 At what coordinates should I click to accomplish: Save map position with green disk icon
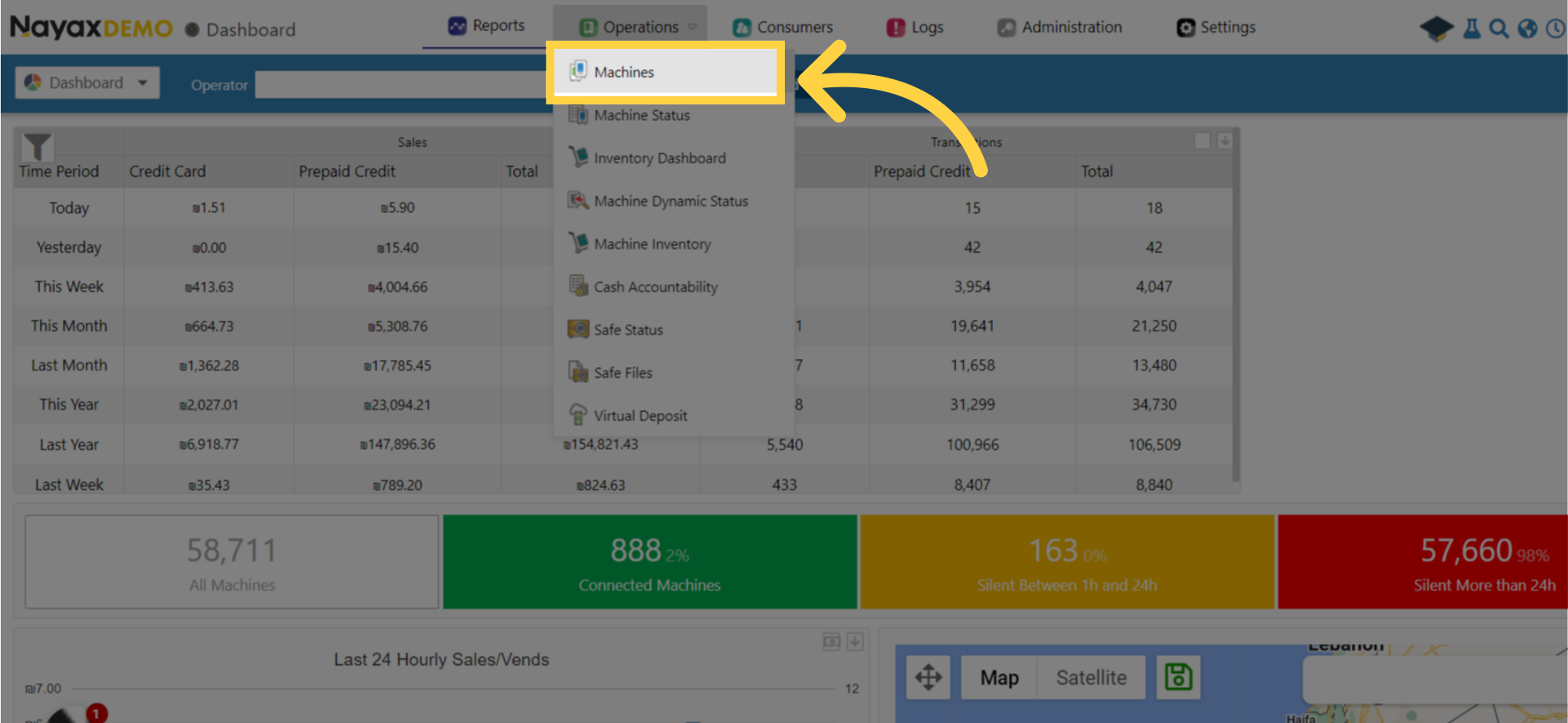pyautogui.click(x=1178, y=677)
